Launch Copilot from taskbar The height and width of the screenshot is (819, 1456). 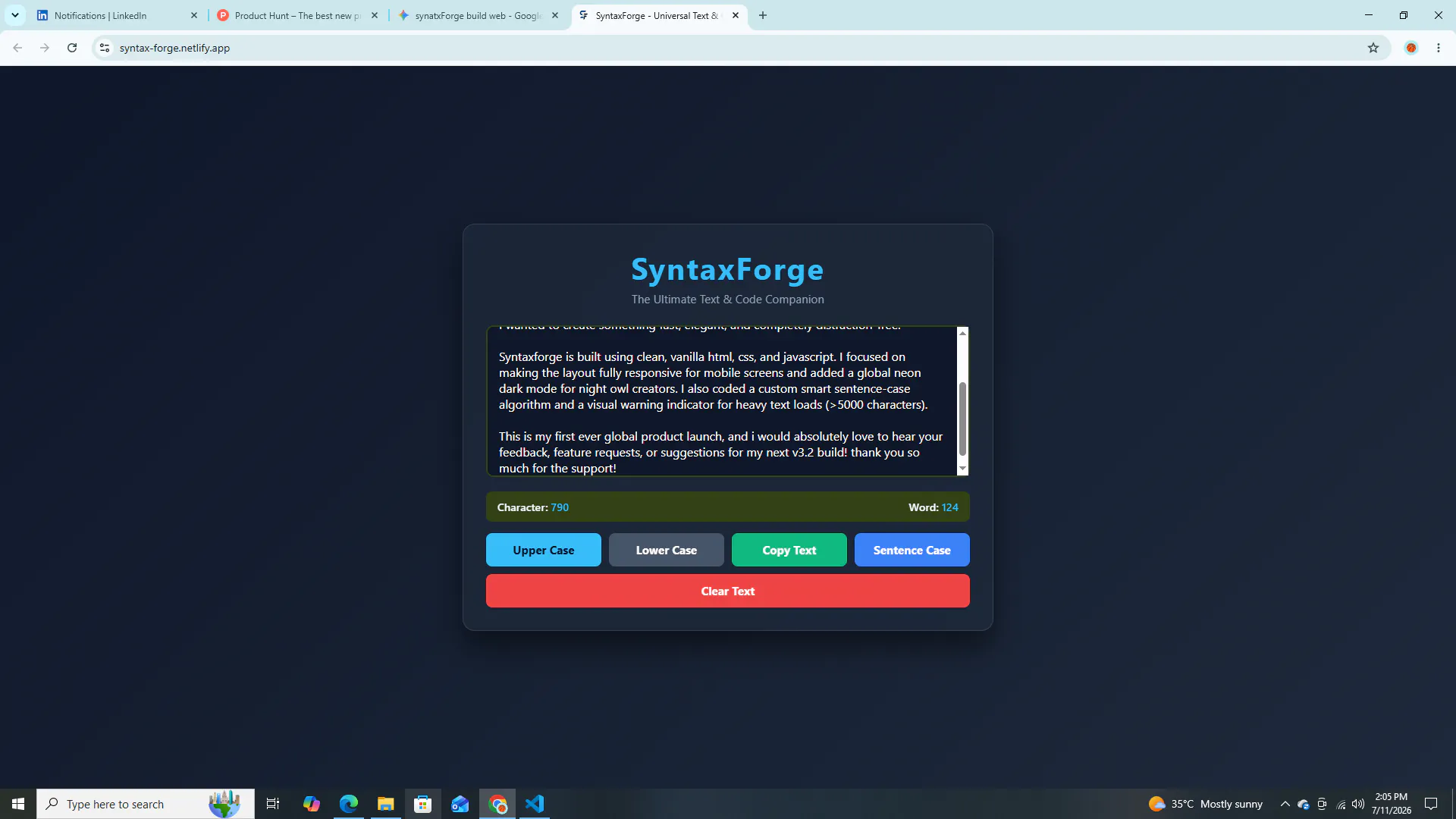(311, 804)
